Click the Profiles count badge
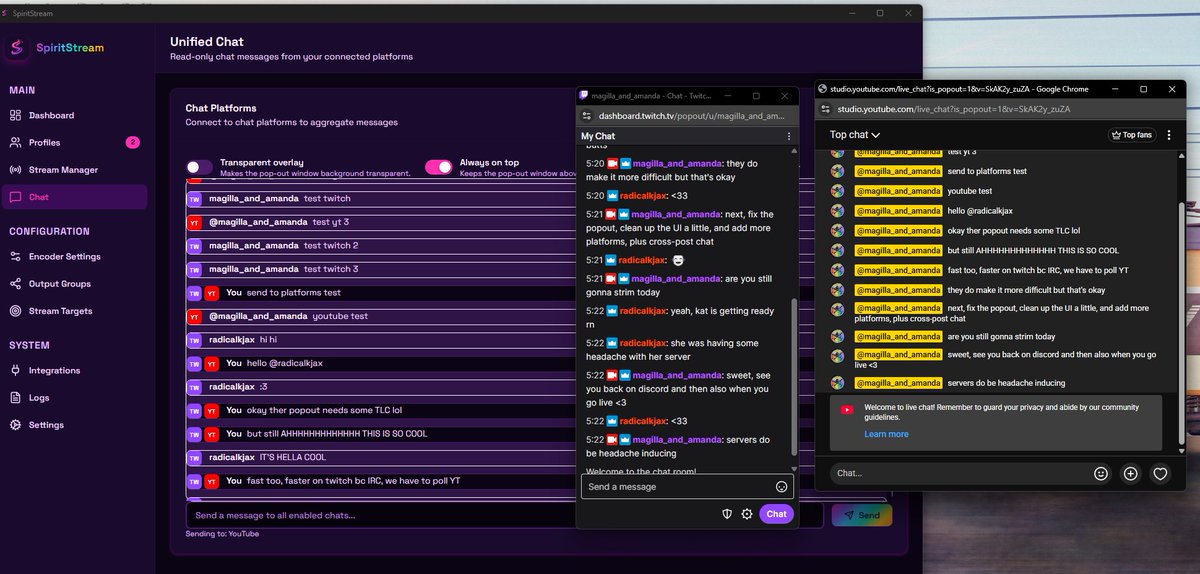The image size is (1200, 574). [132, 142]
